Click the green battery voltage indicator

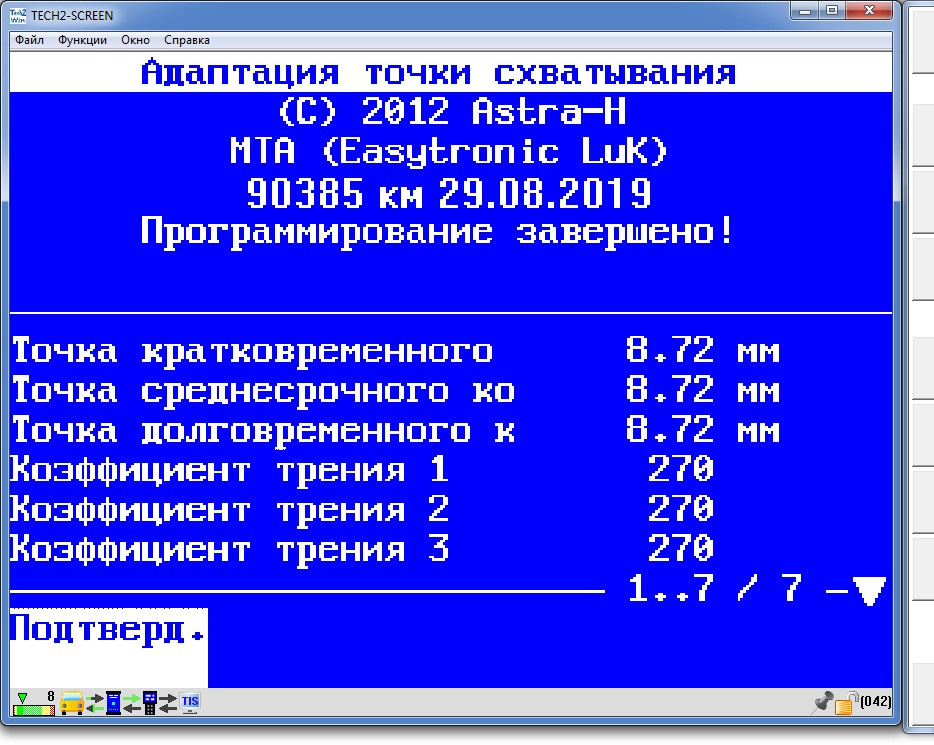[x=34, y=703]
